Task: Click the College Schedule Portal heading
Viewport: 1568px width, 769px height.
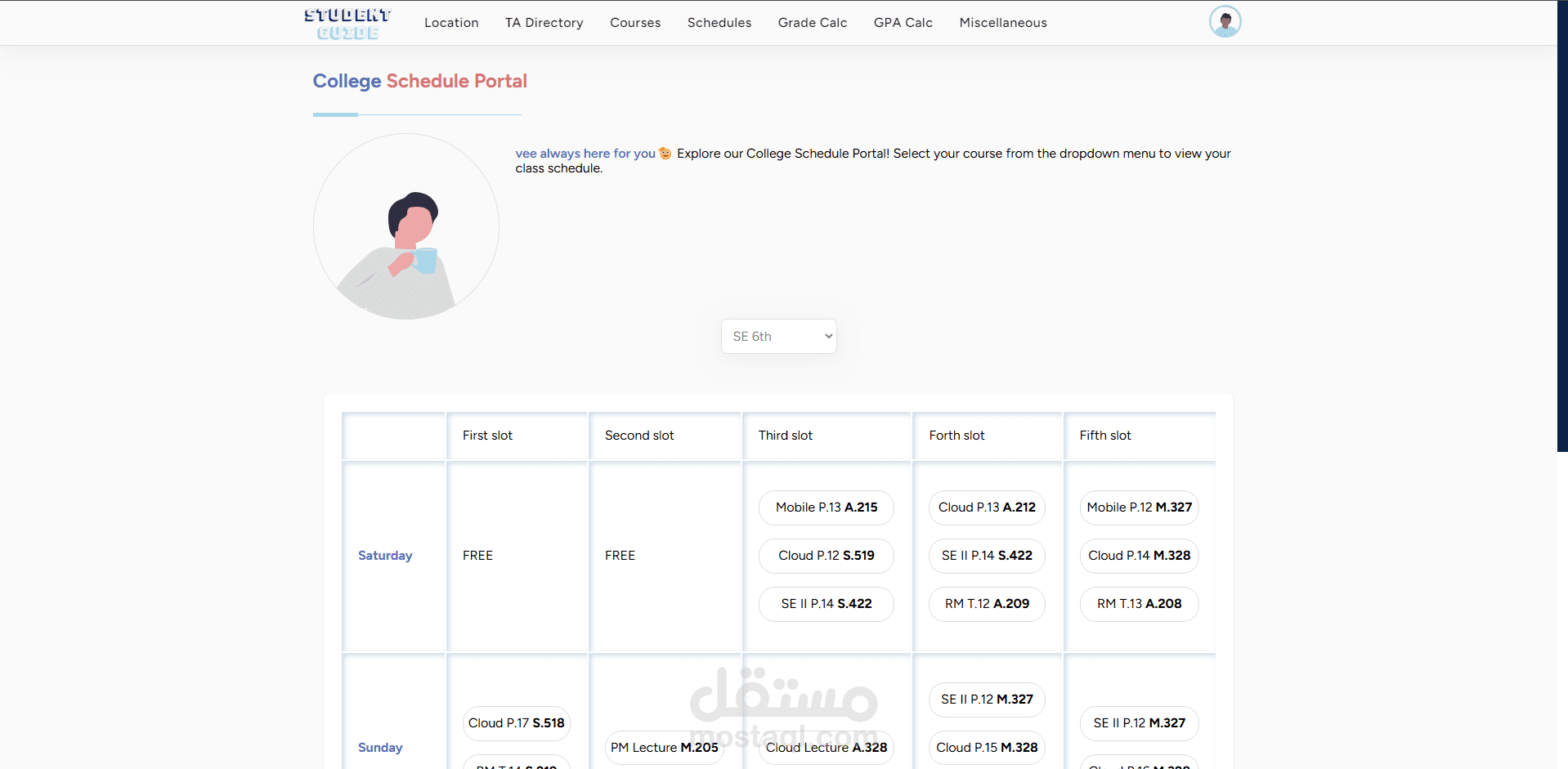Action: point(420,81)
